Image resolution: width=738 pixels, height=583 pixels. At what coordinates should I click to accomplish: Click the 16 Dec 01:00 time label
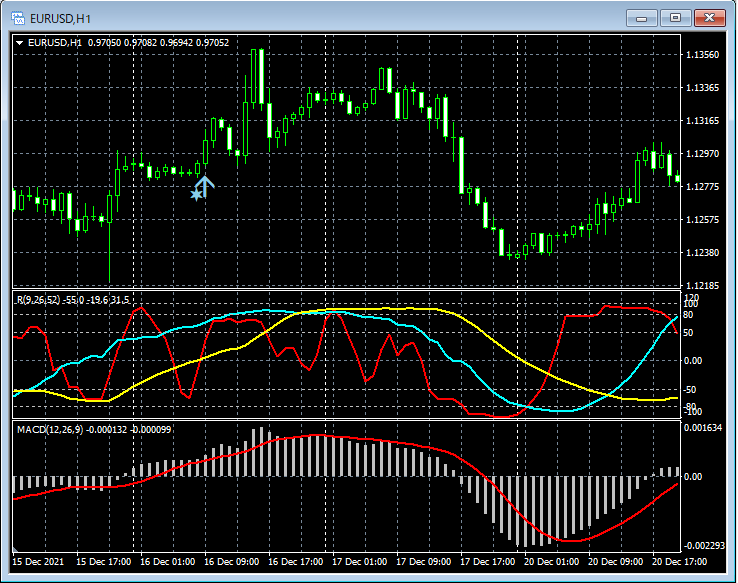click(x=168, y=562)
